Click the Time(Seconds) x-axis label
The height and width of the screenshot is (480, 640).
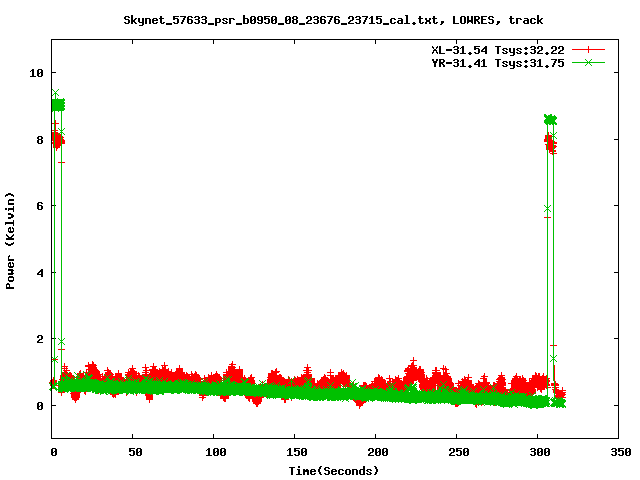334,471
